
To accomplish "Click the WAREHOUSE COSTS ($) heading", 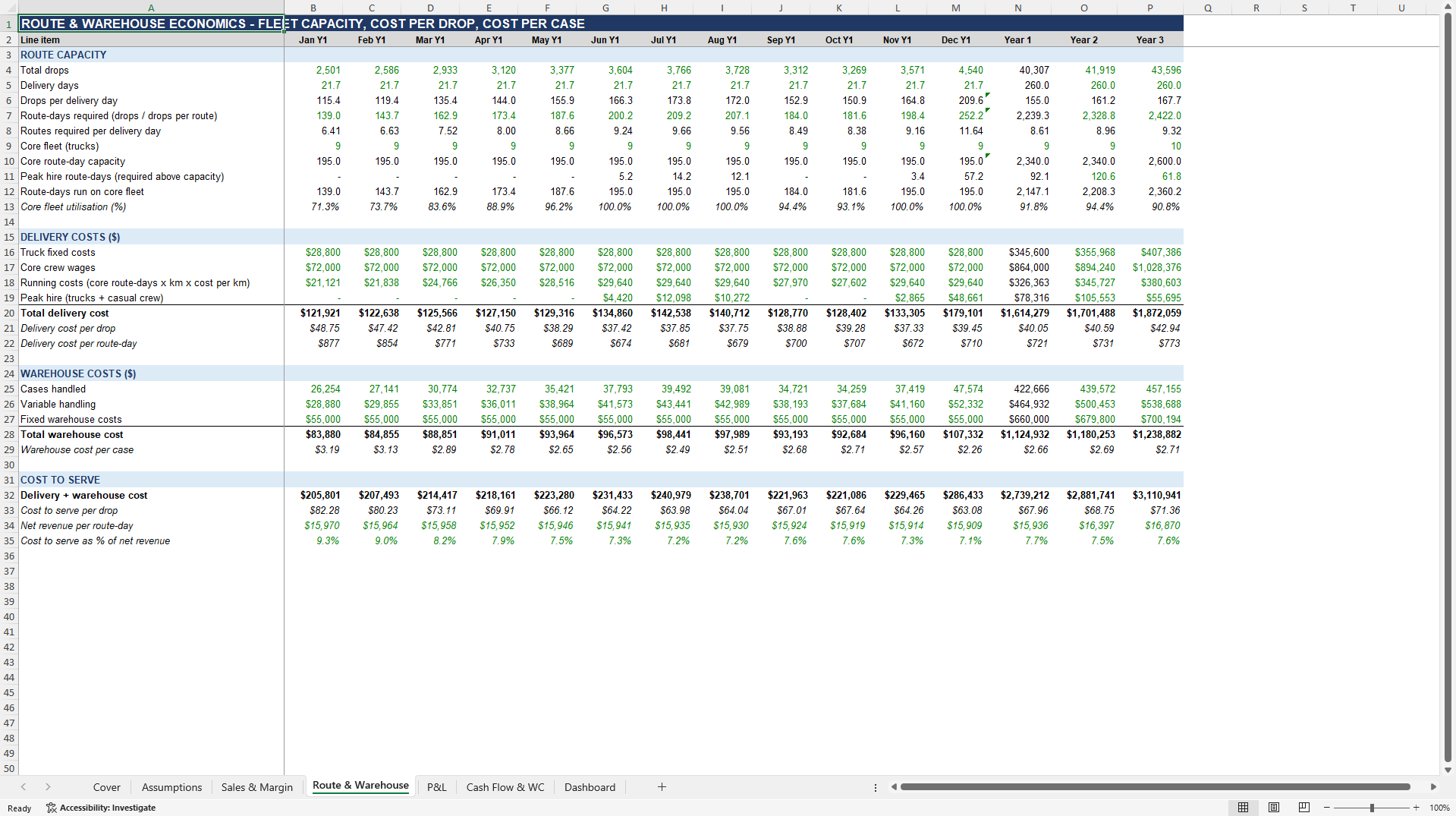I will (78, 373).
